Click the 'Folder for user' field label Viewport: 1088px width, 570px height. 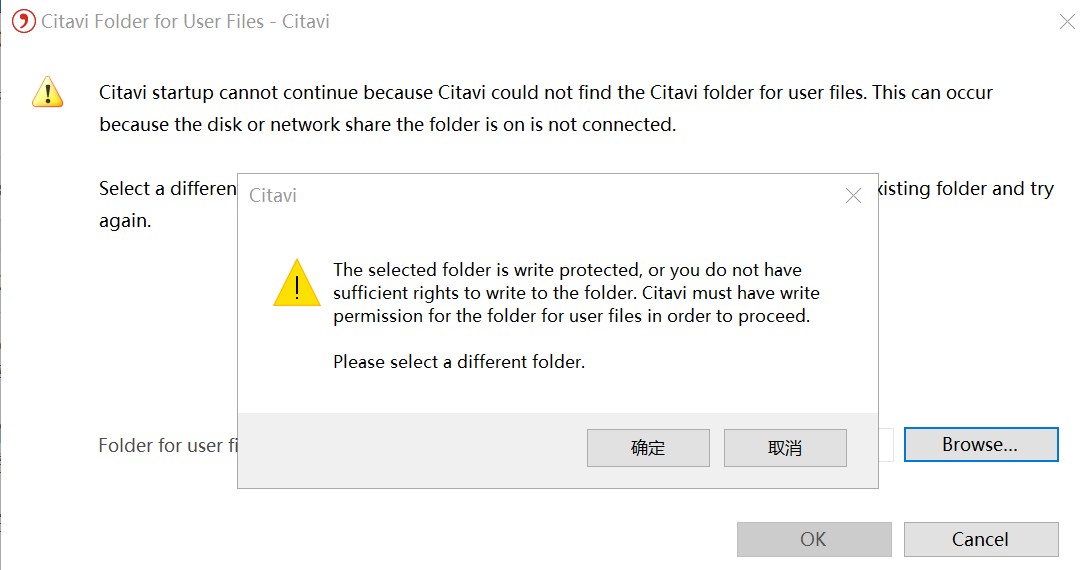167,445
